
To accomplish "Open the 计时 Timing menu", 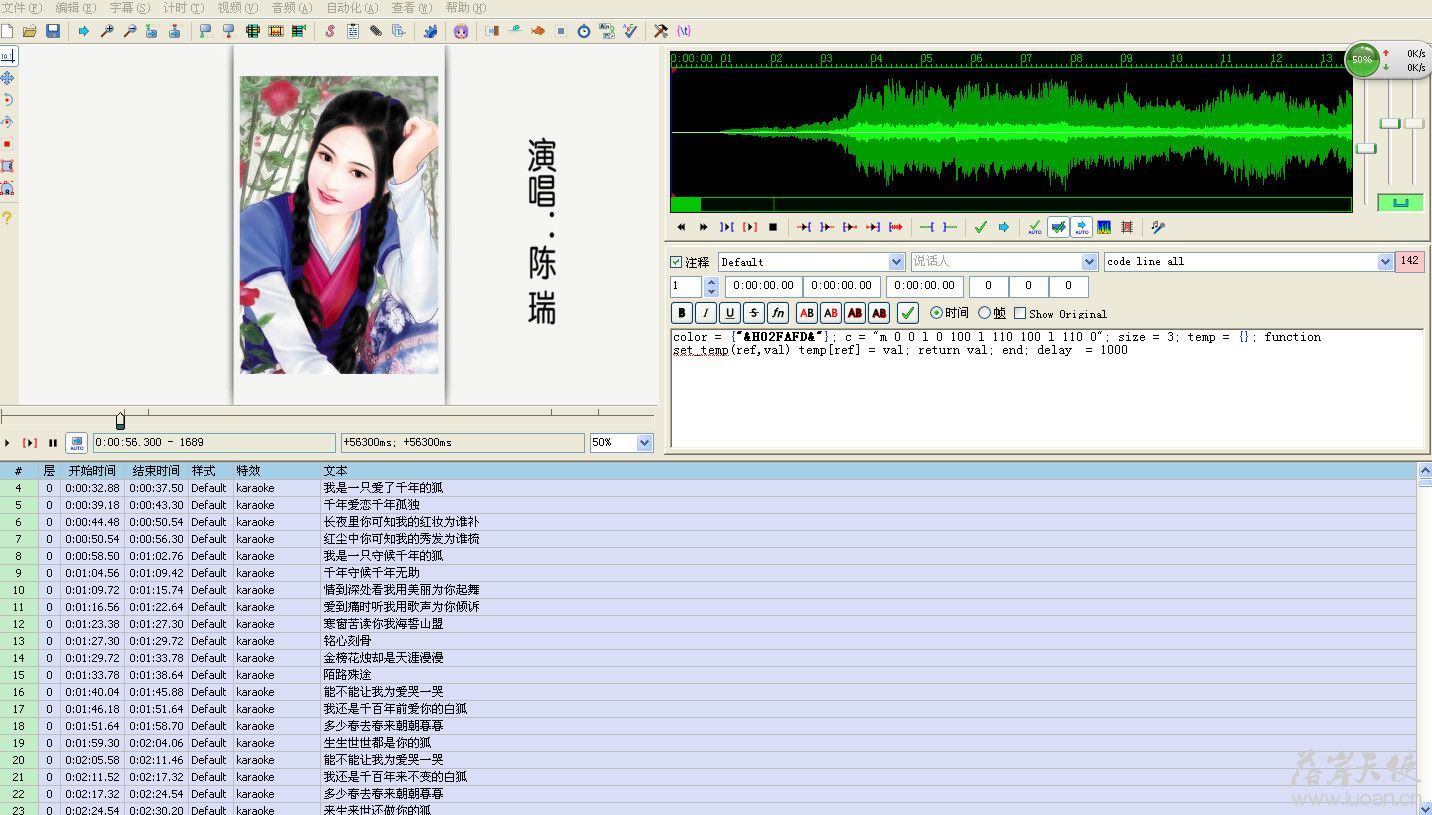I will tap(184, 8).
